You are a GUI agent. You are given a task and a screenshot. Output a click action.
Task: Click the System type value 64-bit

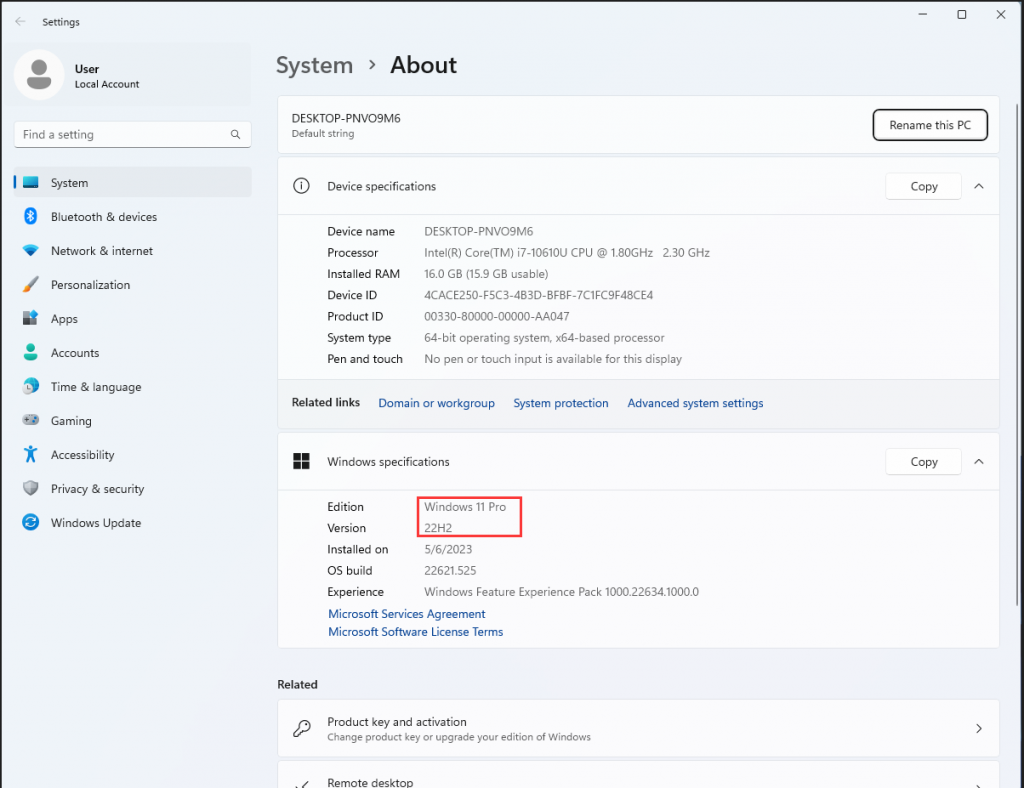pyautogui.click(x=544, y=338)
